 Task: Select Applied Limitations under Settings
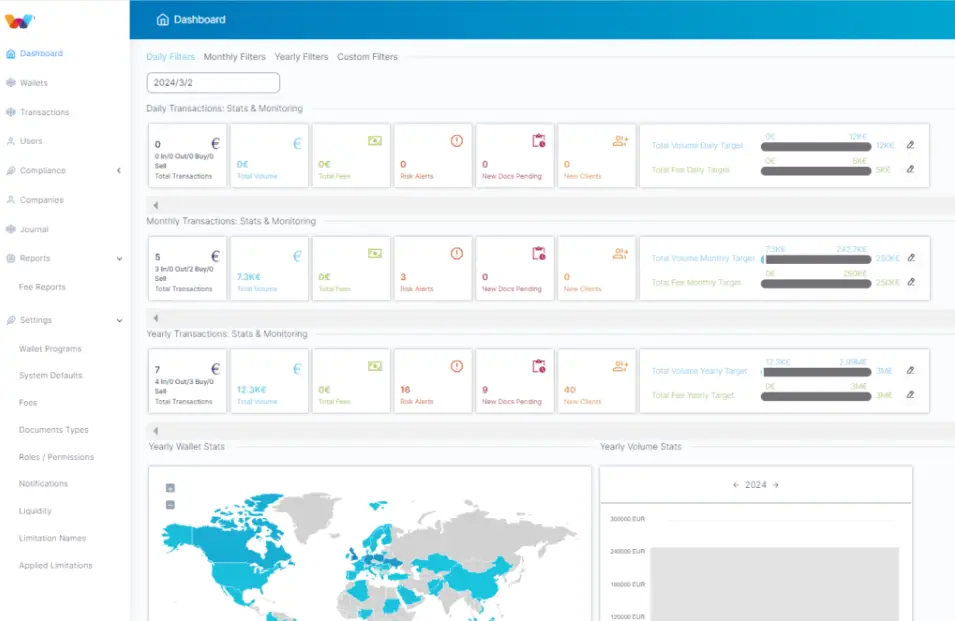click(56, 565)
